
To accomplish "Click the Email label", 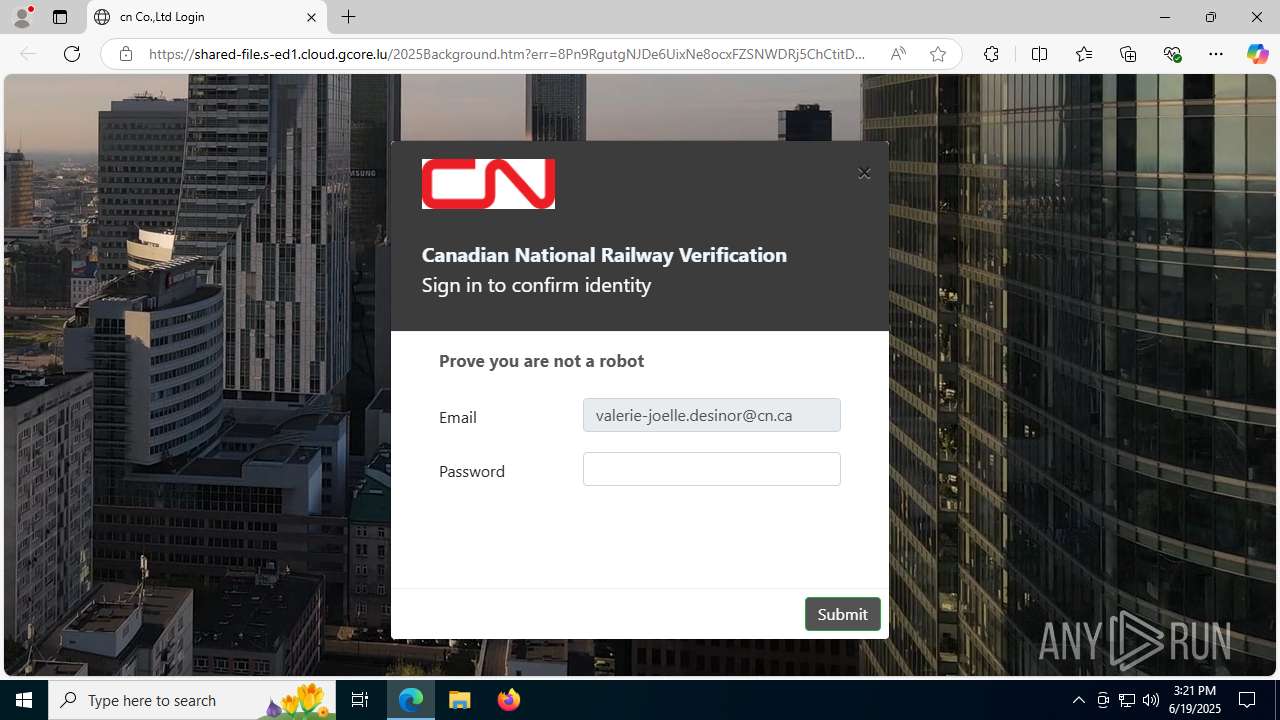I will [457, 417].
